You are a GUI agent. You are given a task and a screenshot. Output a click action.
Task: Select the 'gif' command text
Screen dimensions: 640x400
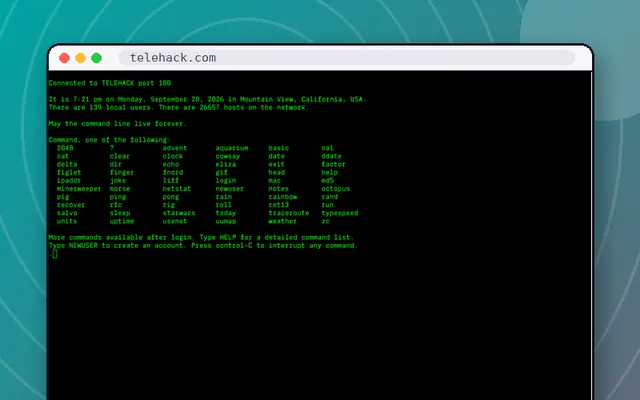[x=222, y=172]
